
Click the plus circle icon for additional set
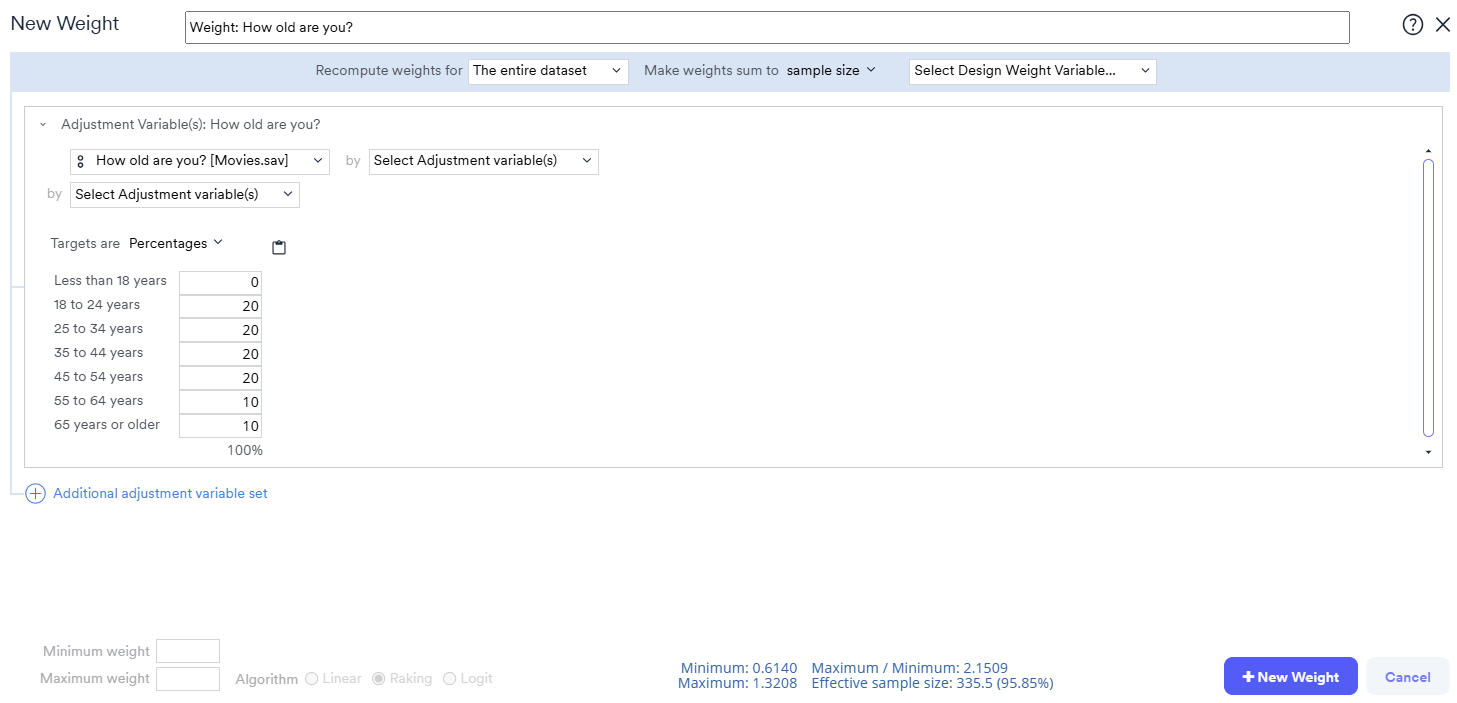pos(35,494)
